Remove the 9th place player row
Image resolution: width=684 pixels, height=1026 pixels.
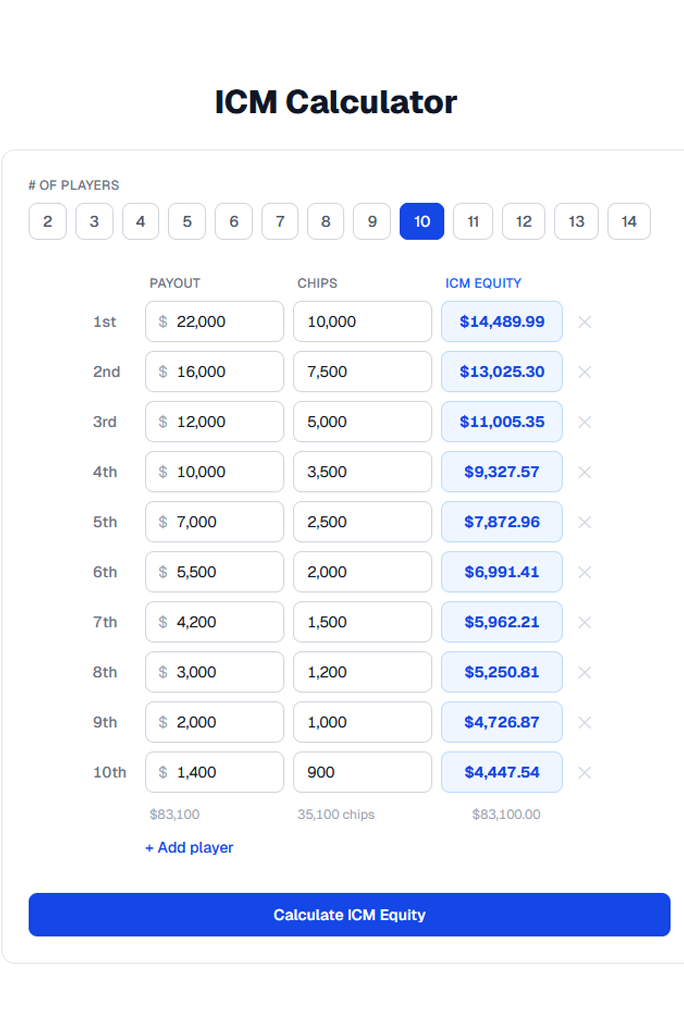[585, 722]
